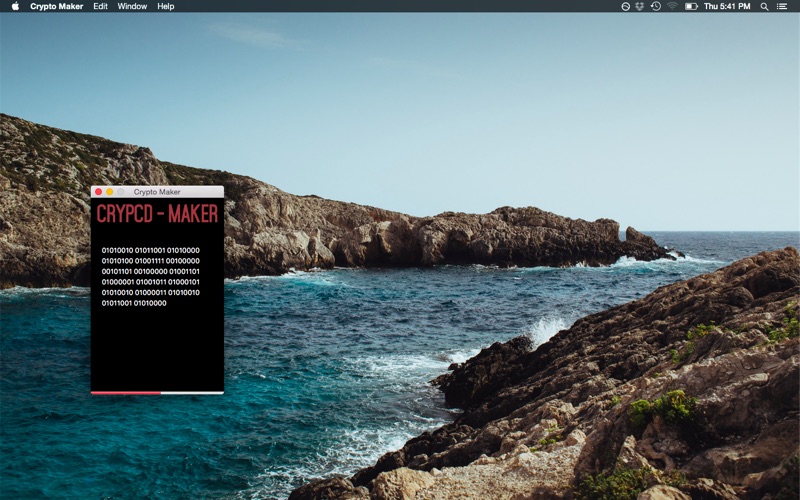Viewport: 800px width, 500px height.
Task: Open the Apple menu
Action: click(x=15, y=6)
